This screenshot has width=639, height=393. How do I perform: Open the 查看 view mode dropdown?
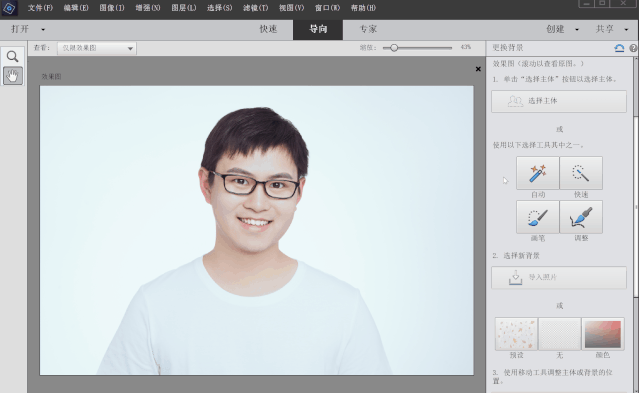tap(97, 48)
